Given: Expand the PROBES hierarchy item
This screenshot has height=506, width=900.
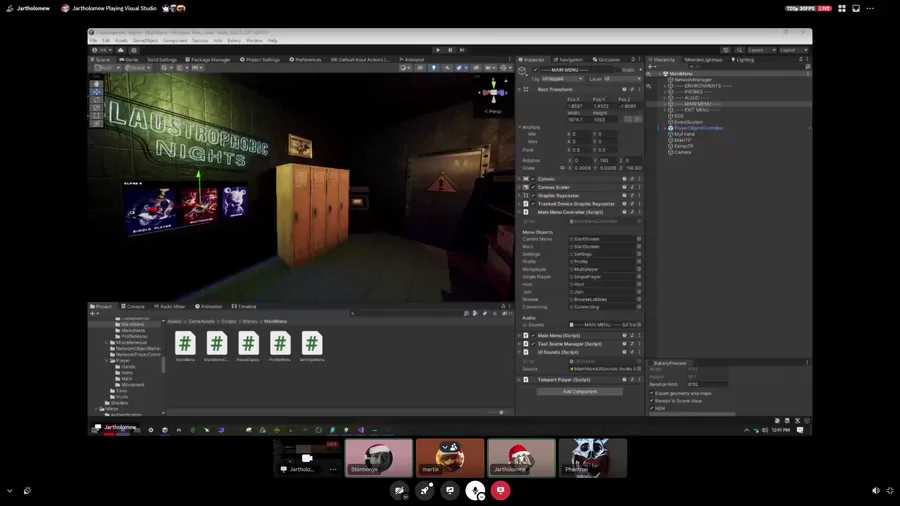Looking at the screenshot, I should pos(665,92).
